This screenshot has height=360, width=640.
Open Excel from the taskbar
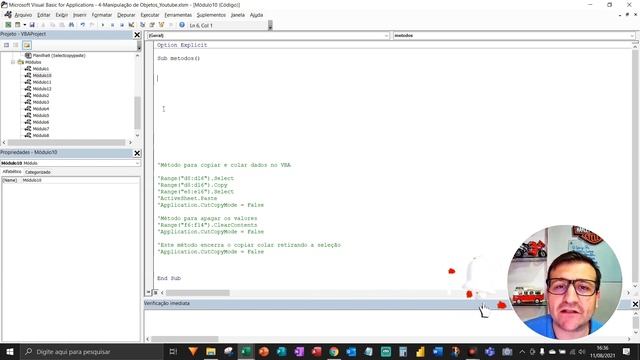click(x=246, y=351)
